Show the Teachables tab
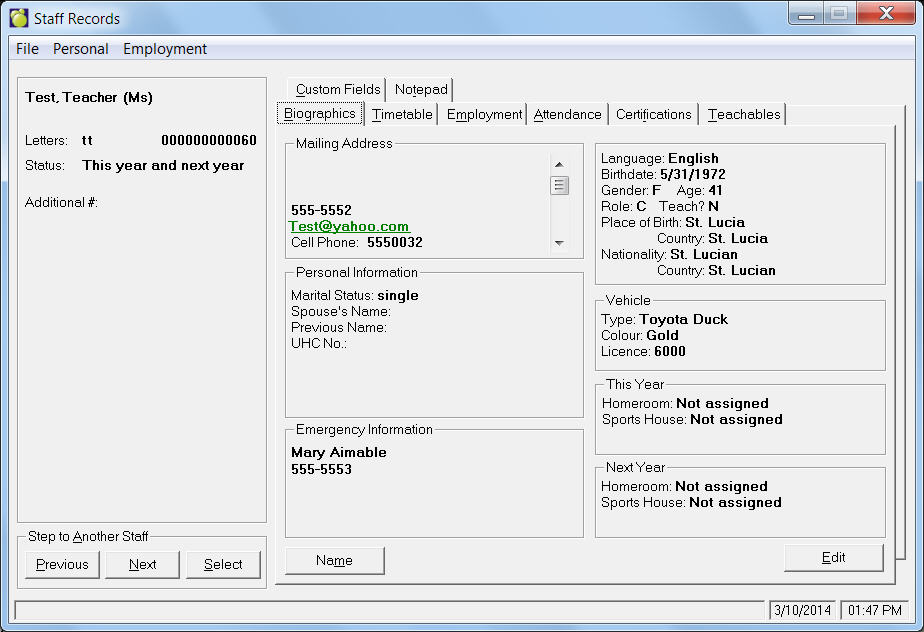Viewport: 924px width, 632px height. pos(744,115)
